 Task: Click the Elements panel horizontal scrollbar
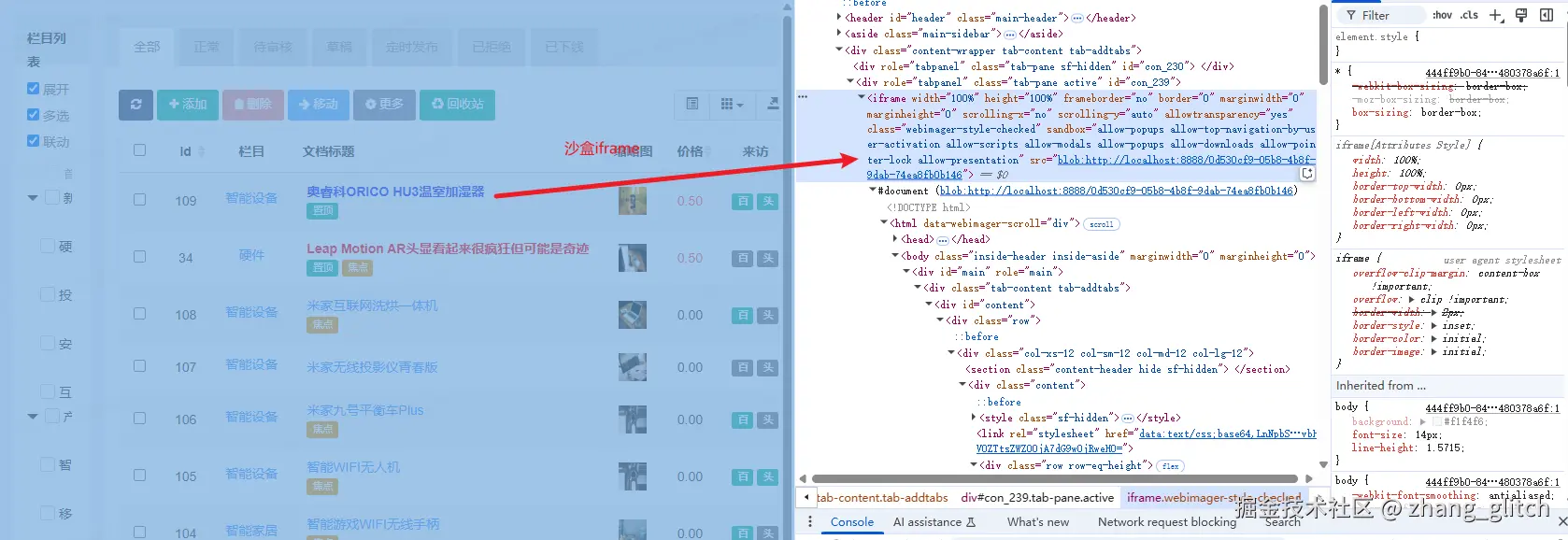point(1055,478)
